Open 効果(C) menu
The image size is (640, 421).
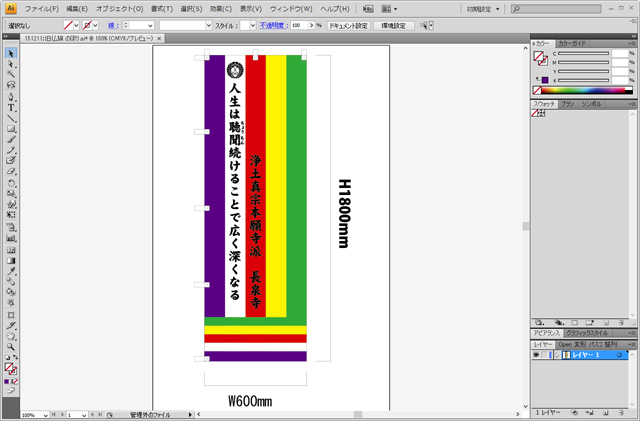pos(221,9)
